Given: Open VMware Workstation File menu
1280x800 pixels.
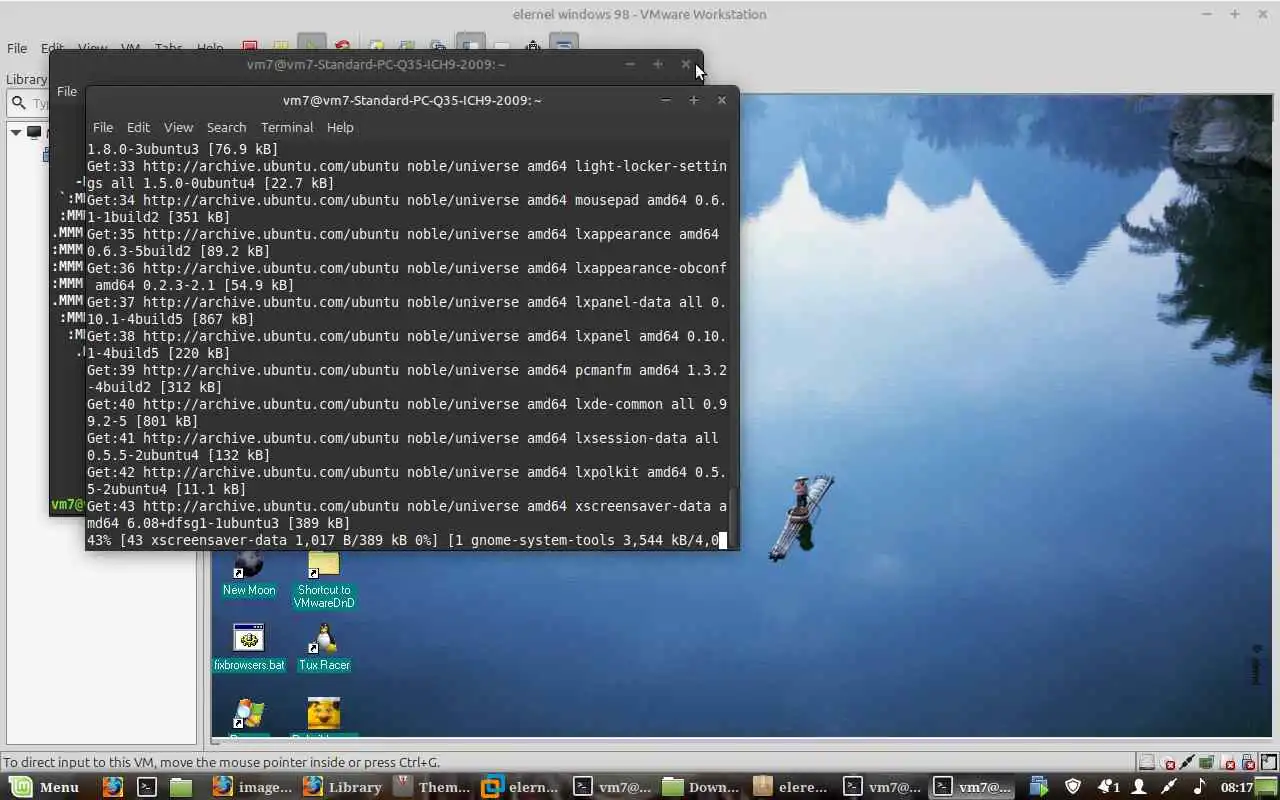Looking at the screenshot, I should 17,48.
